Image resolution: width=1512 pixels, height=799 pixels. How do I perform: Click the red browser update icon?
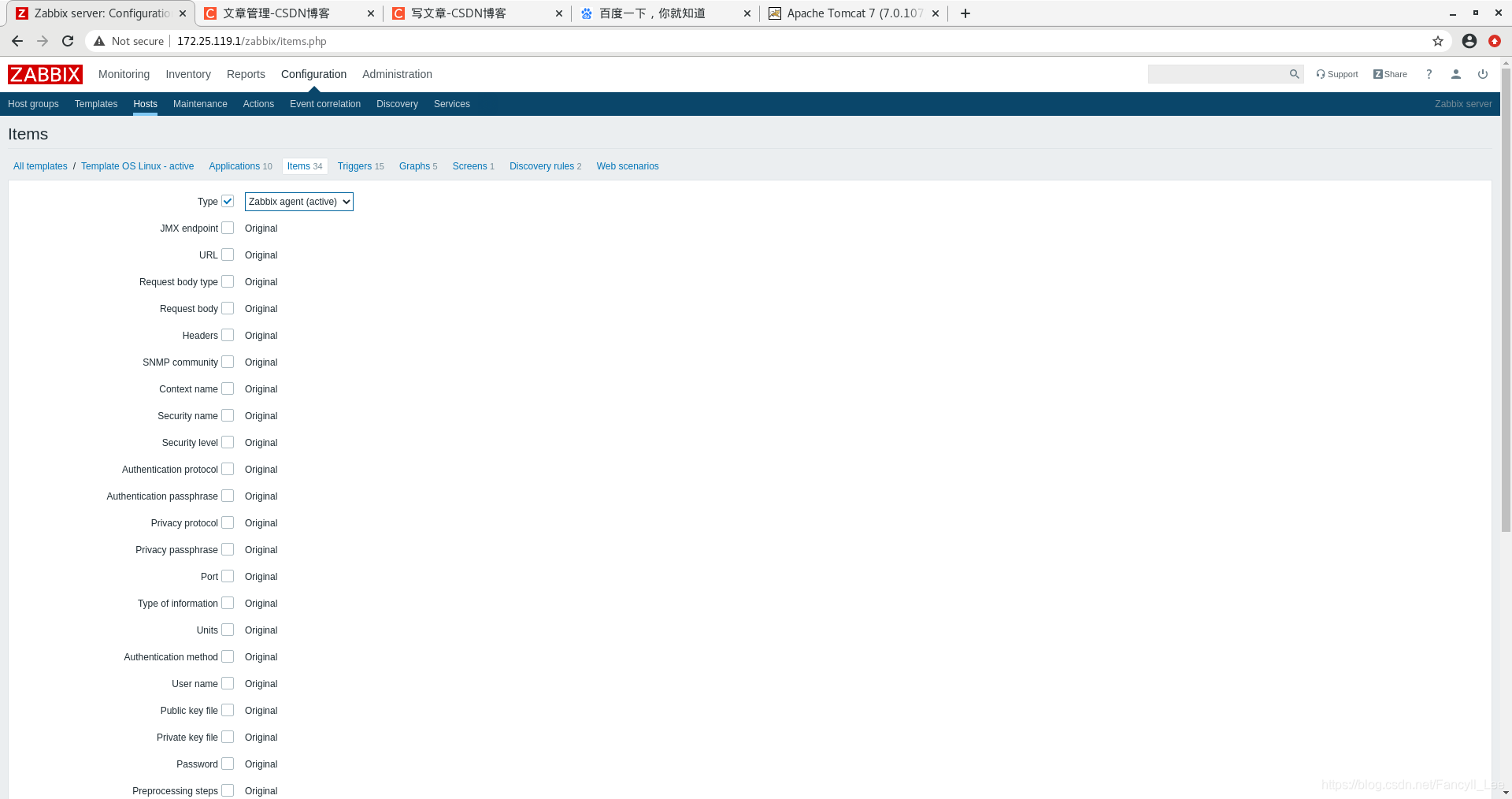[1495, 41]
